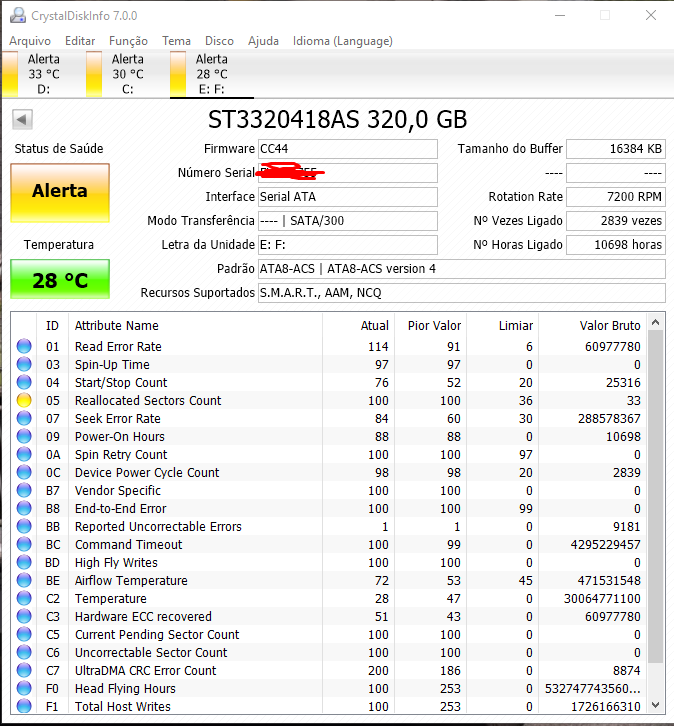Viewport: 674px width, 726px height.
Task: Open the Idioma (Language) menu
Action: [x=343, y=41]
